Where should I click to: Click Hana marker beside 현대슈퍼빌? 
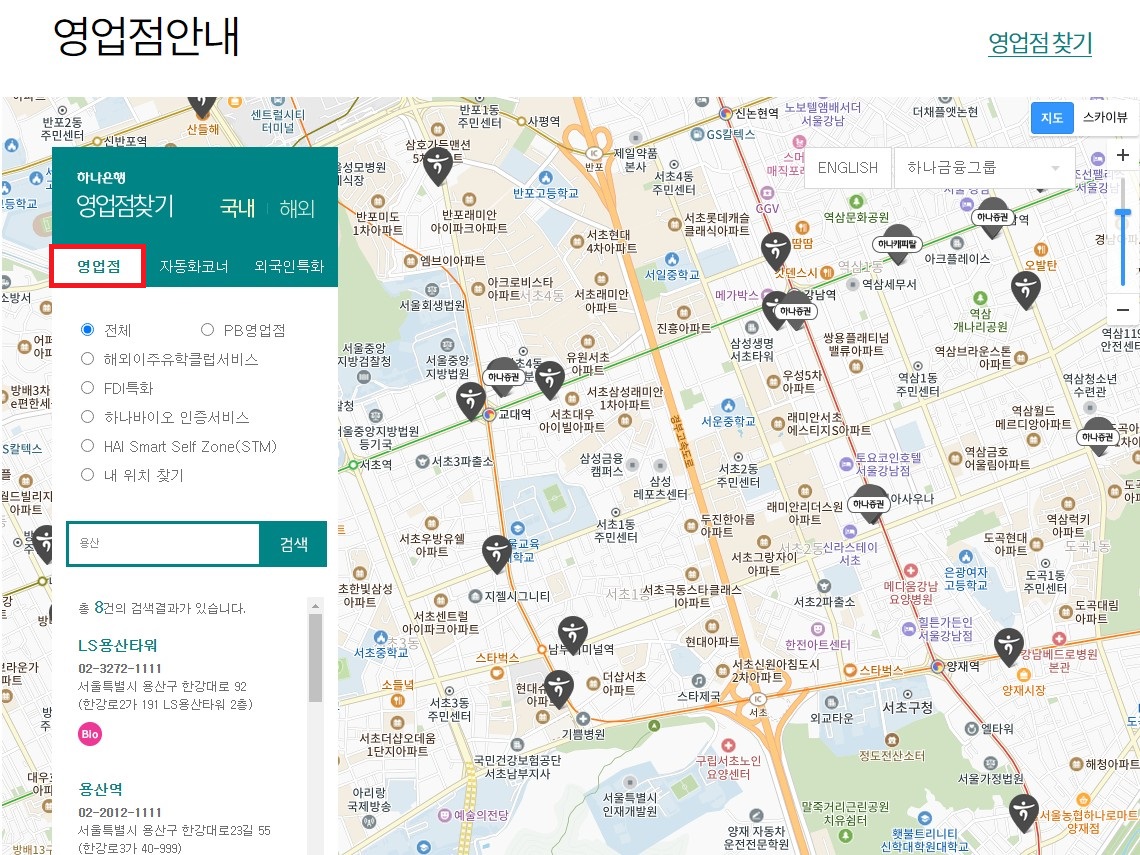(x=558, y=688)
